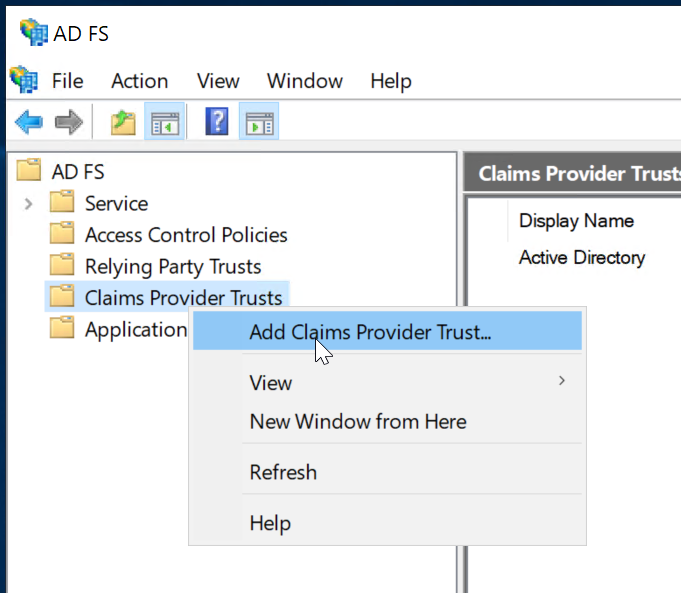Open the Help menu in menu bar
Image resolution: width=681 pixels, height=593 pixels.
391,81
